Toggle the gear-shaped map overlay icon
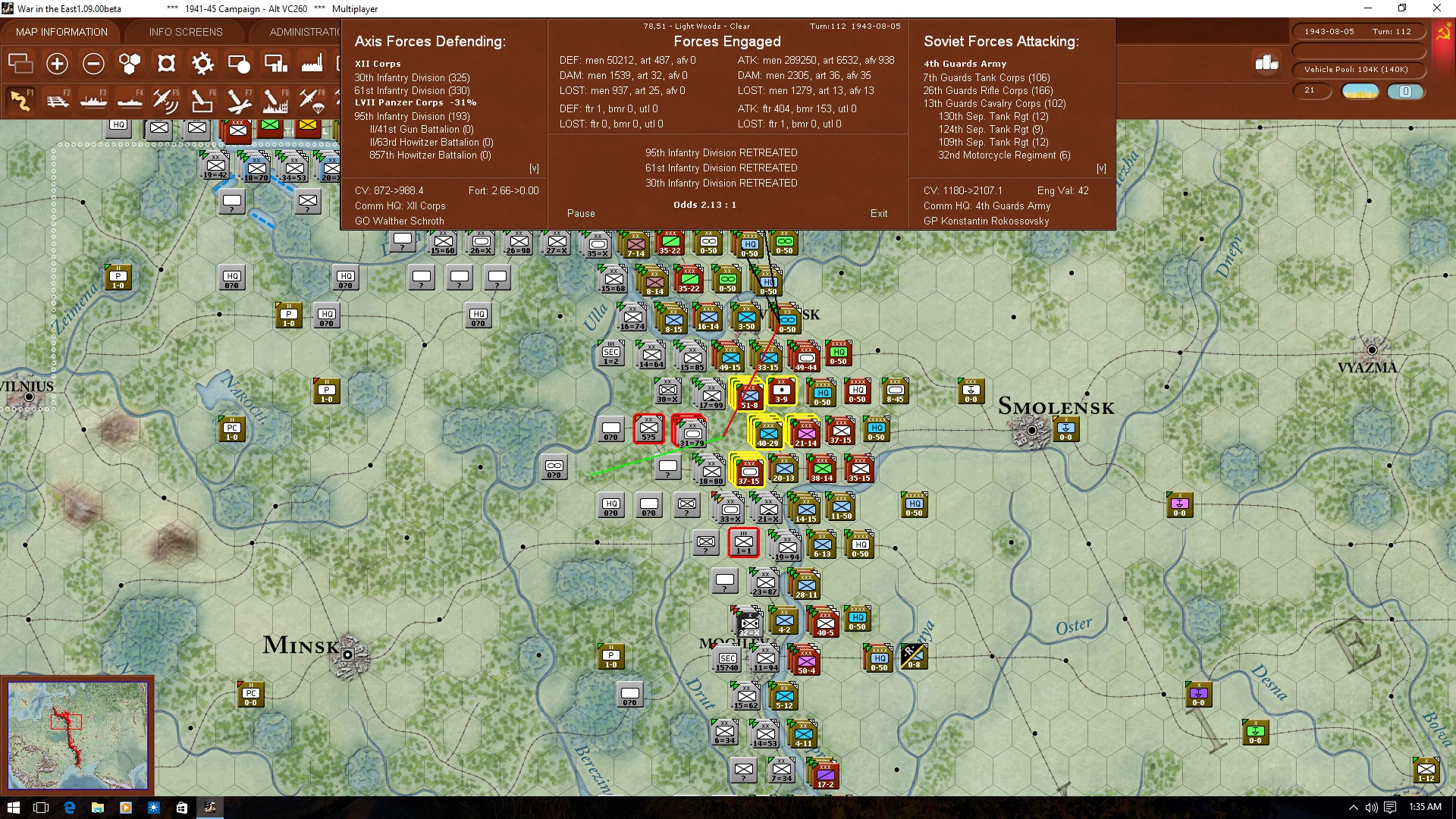This screenshot has height=819, width=1456. coord(202,64)
